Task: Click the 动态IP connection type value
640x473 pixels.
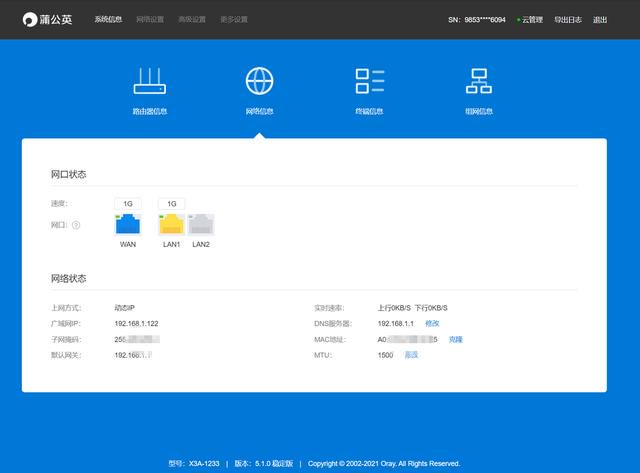Action: (124, 308)
